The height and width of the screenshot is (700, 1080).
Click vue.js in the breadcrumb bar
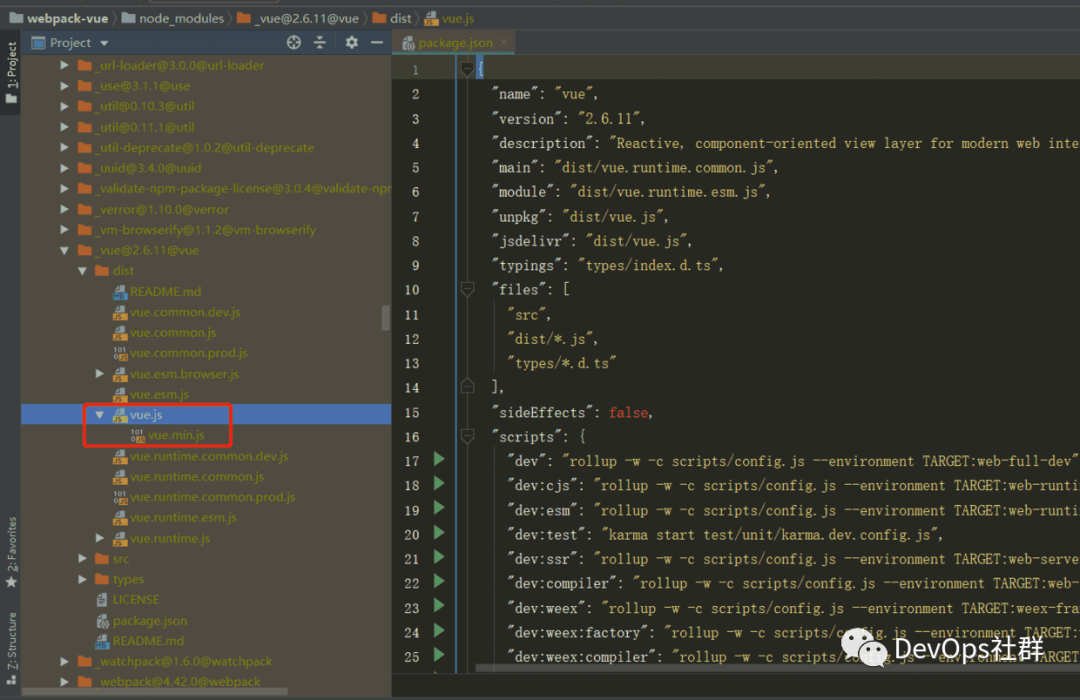[x=450, y=19]
